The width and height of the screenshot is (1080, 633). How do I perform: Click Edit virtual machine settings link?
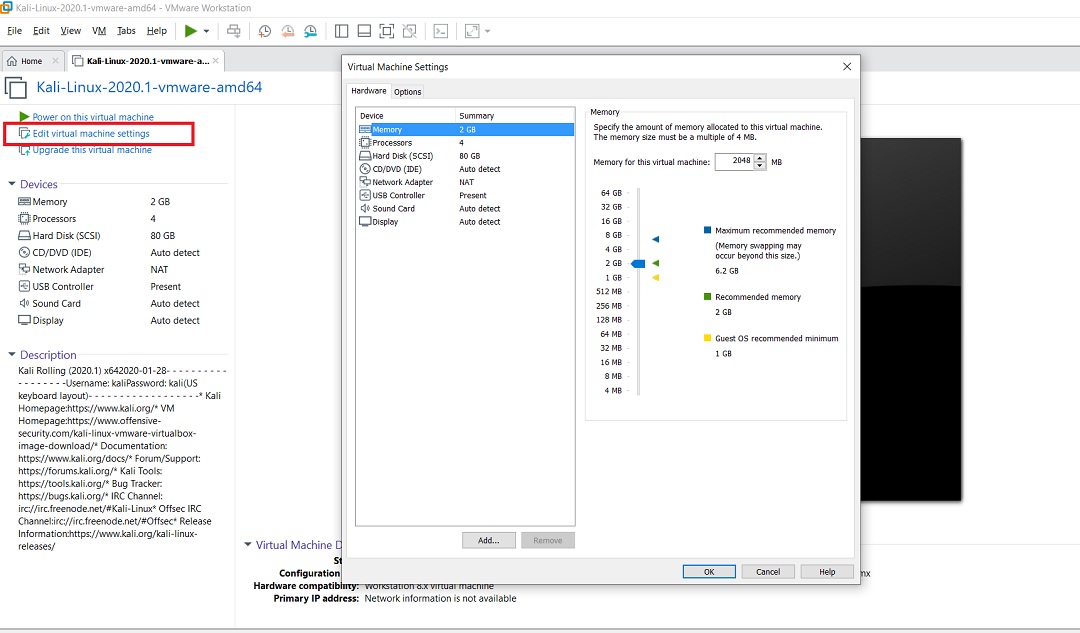pyautogui.click(x=91, y=134)
